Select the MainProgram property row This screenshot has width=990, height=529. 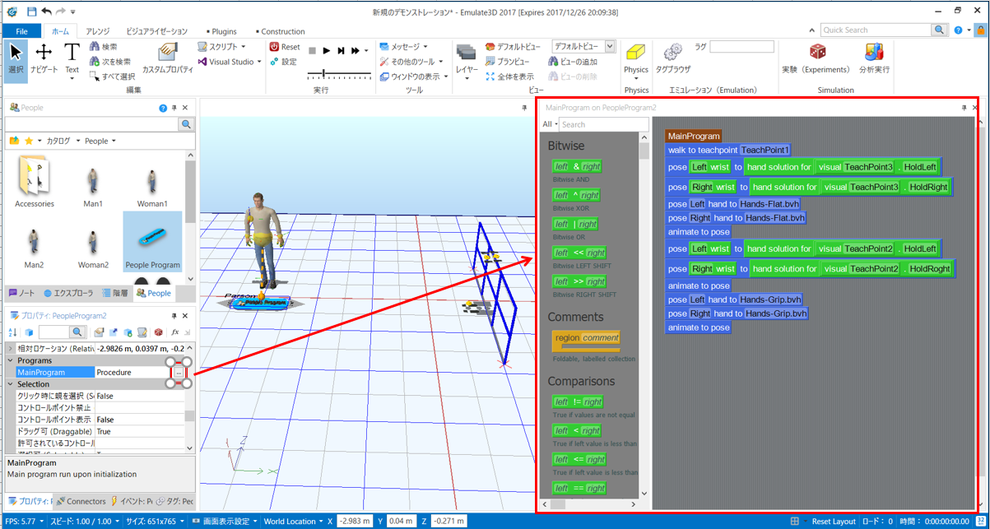(x=98, y=372)
